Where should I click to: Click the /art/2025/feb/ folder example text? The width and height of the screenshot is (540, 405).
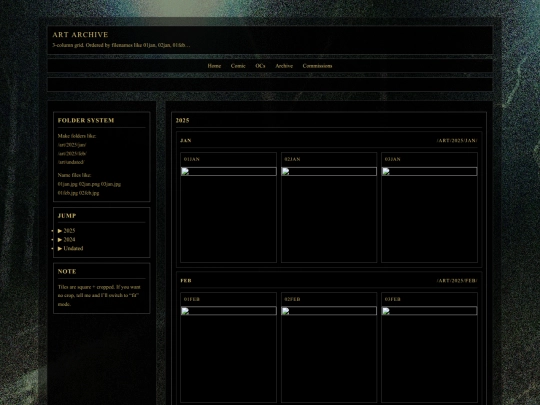point(72,154)
